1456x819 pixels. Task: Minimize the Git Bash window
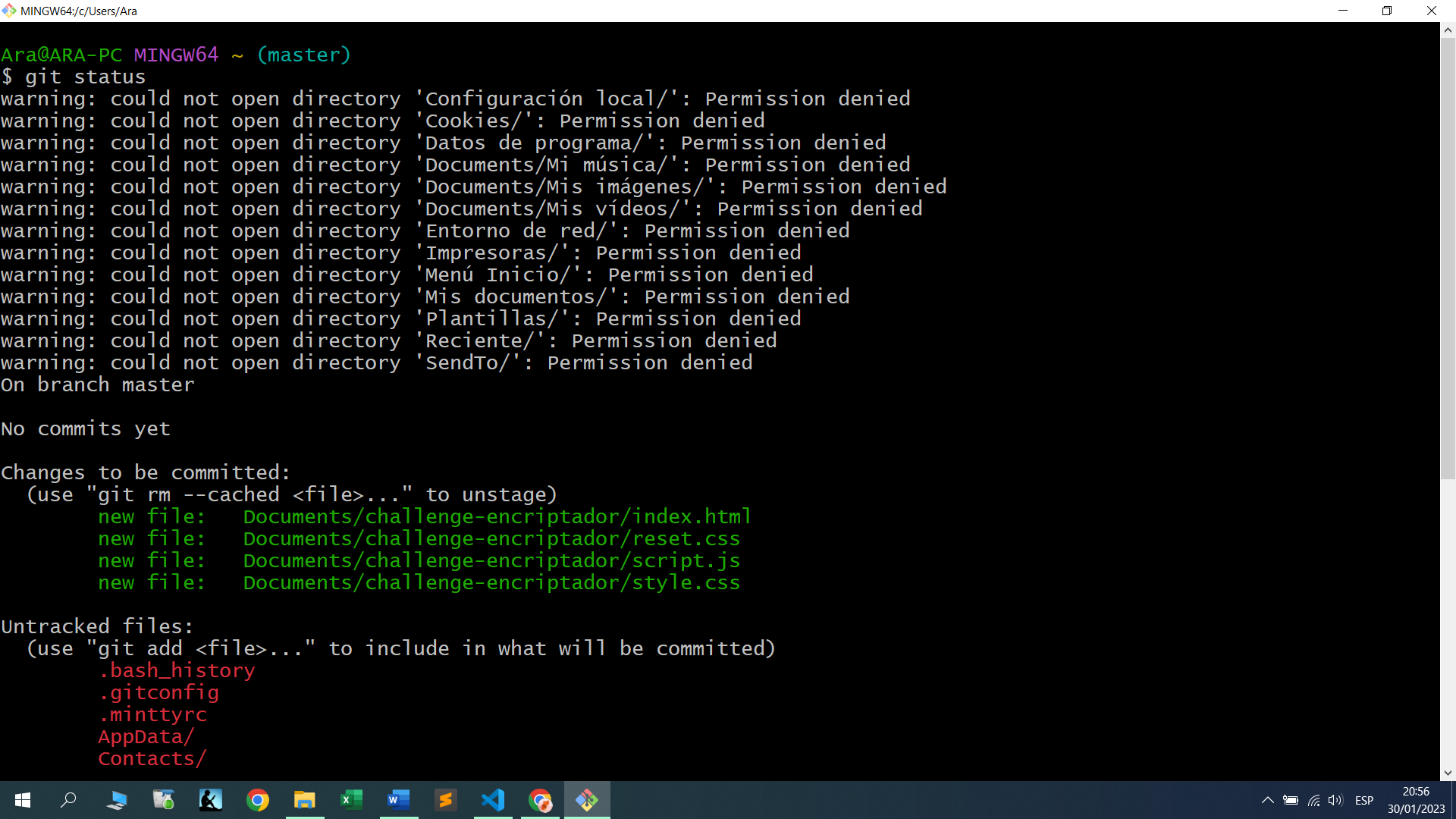(1343, 11)
